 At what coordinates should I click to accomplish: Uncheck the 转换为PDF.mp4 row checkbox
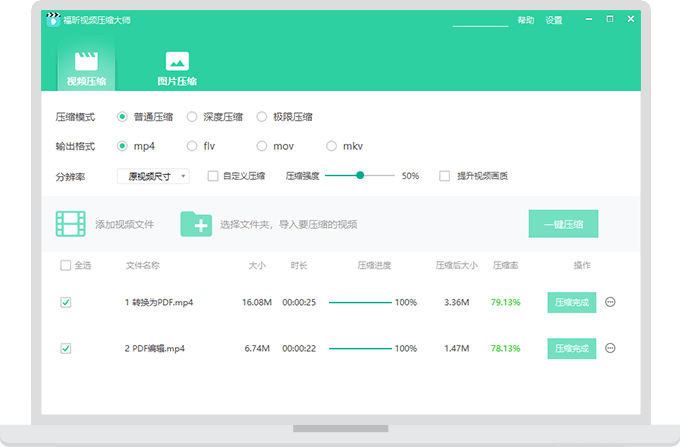pos(65,302)
